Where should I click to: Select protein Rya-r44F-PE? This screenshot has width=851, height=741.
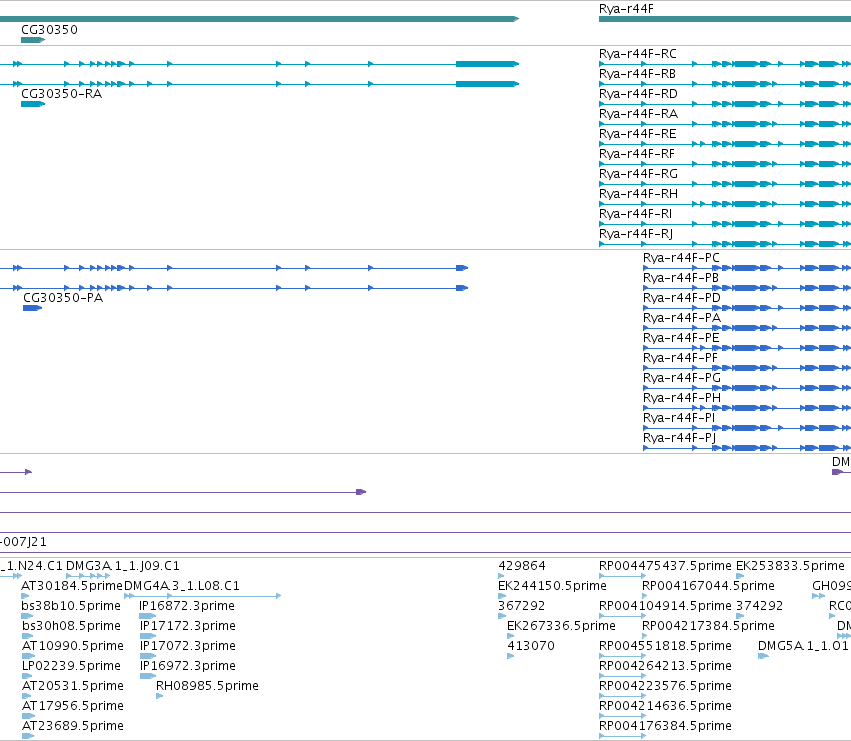(681, 338)
